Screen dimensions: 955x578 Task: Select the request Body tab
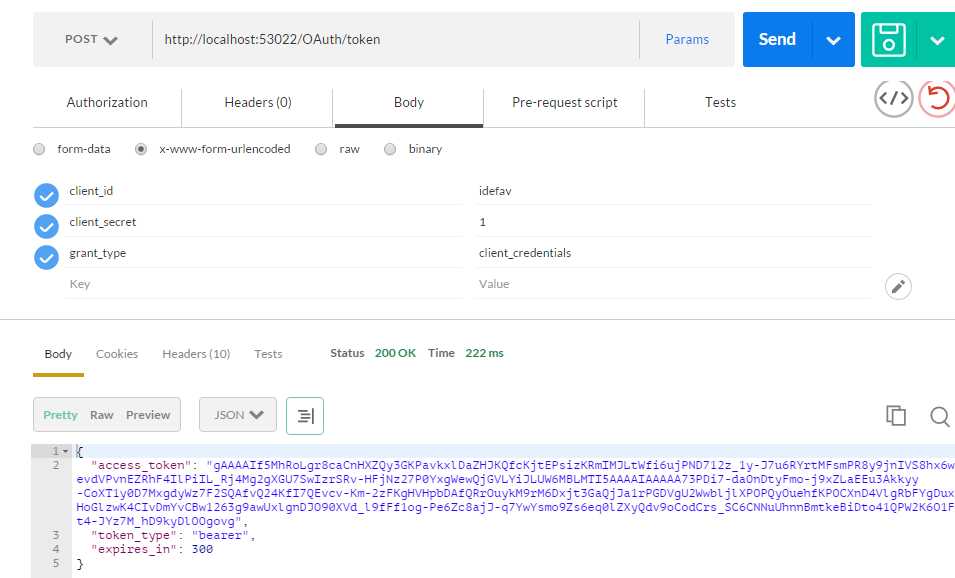(409, 102)
